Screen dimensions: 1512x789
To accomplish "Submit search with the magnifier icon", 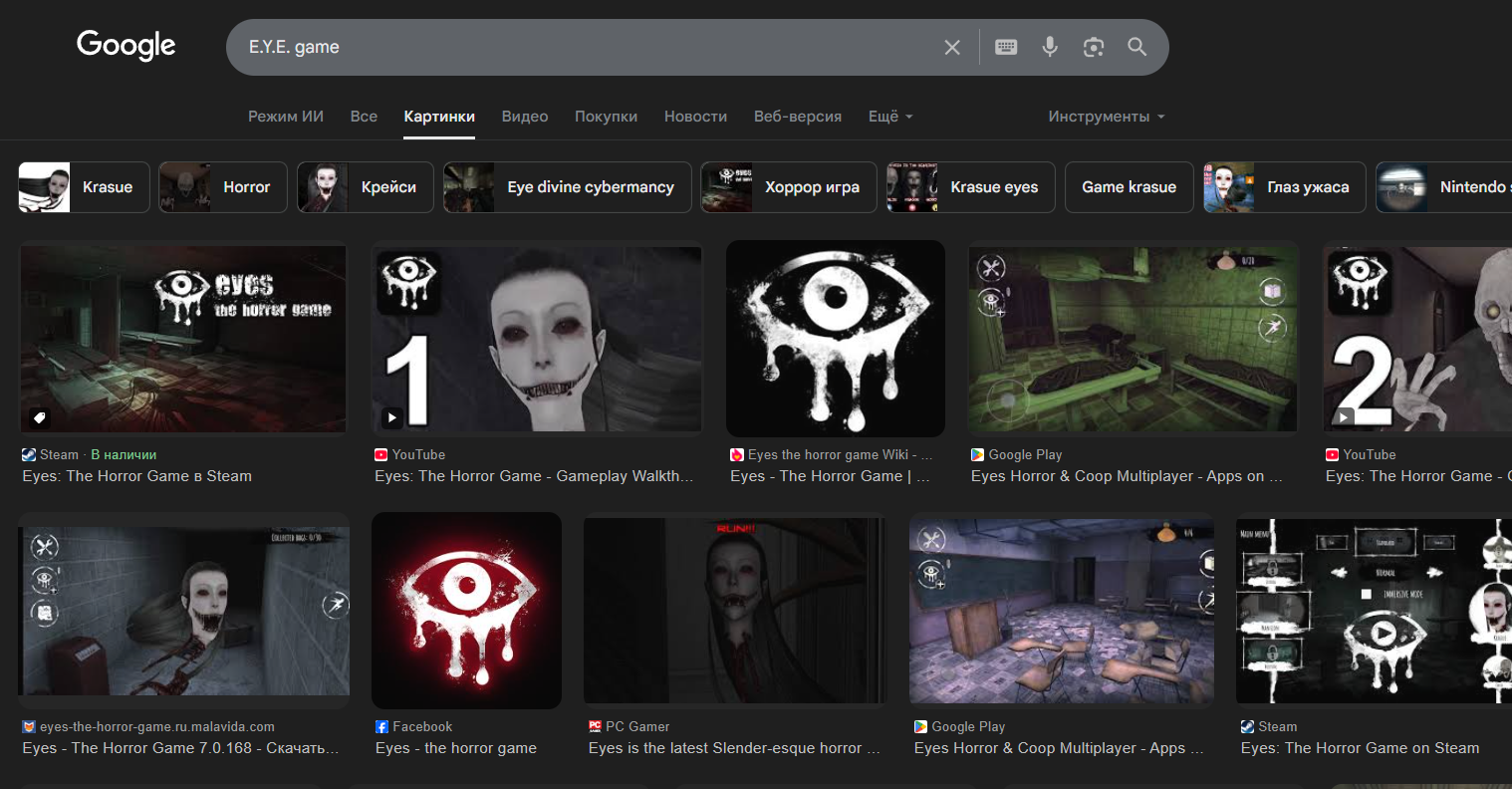I will point(1137,47).
